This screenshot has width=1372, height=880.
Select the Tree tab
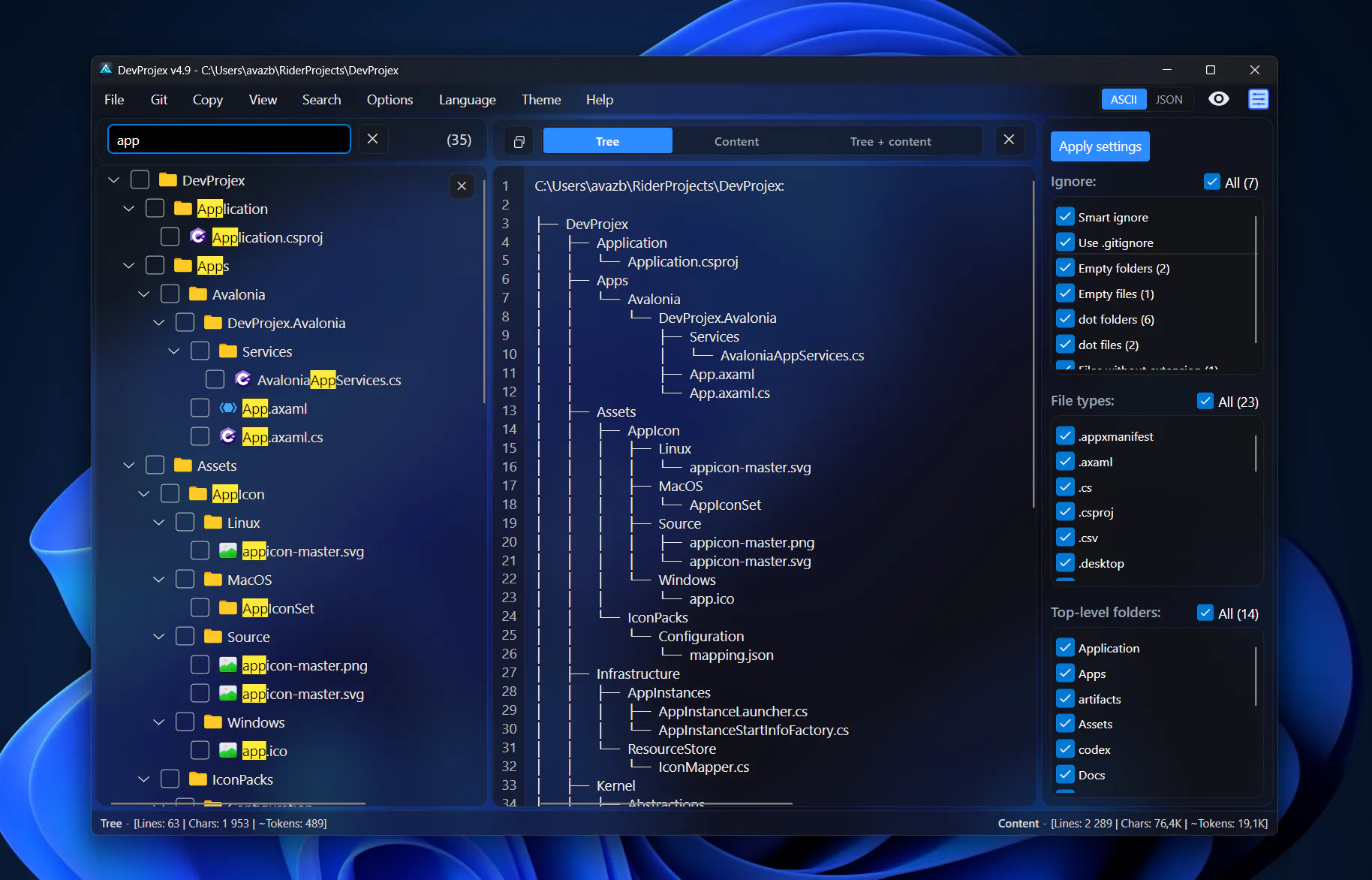607,141
